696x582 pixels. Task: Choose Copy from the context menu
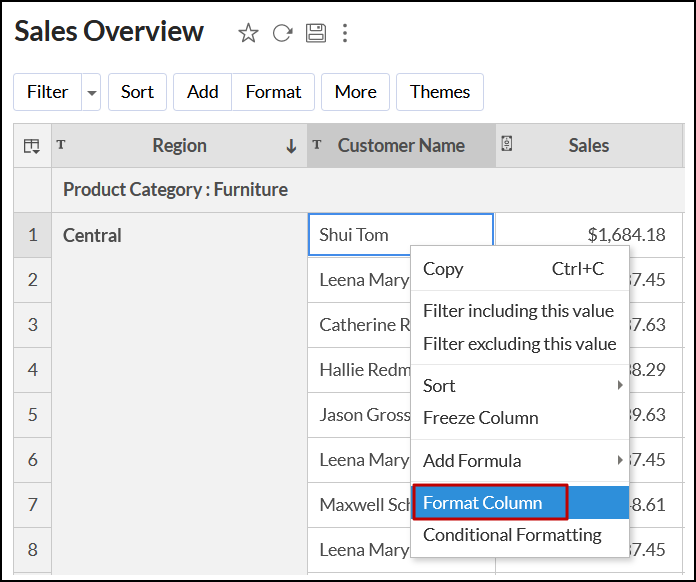coord(443,268)
